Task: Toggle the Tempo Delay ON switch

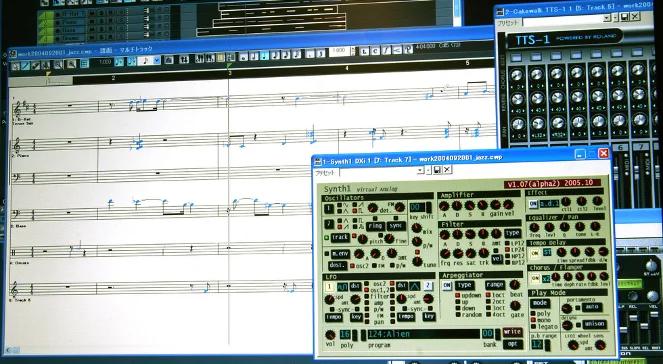Action: point(534,253)
